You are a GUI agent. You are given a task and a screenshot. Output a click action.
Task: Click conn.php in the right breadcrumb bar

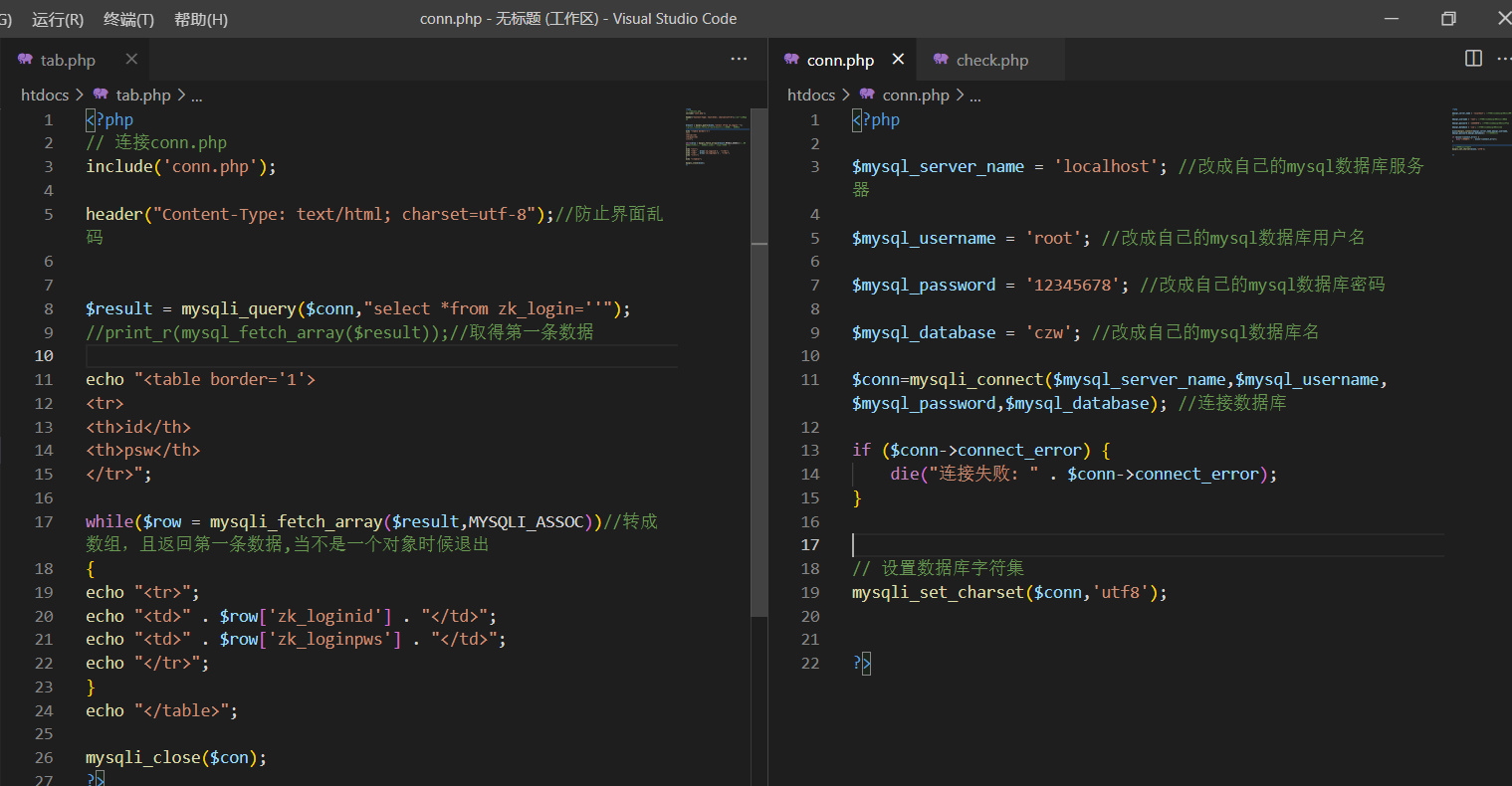click(915, 95)
